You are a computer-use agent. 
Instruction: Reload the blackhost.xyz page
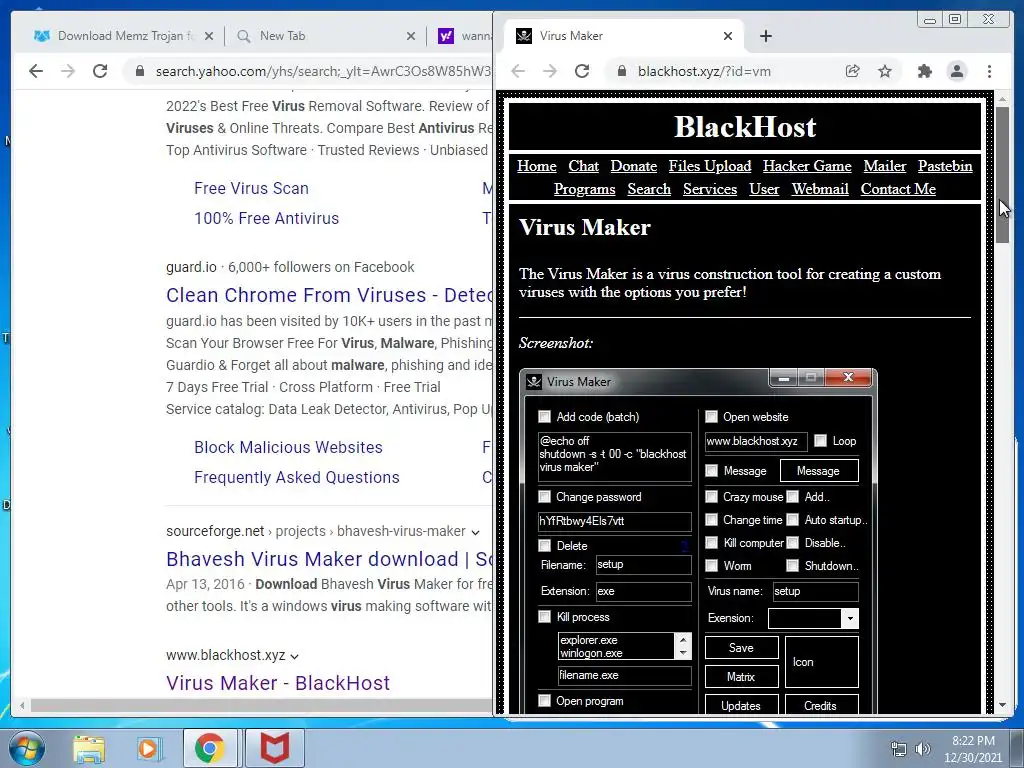(x=582, y=71)
